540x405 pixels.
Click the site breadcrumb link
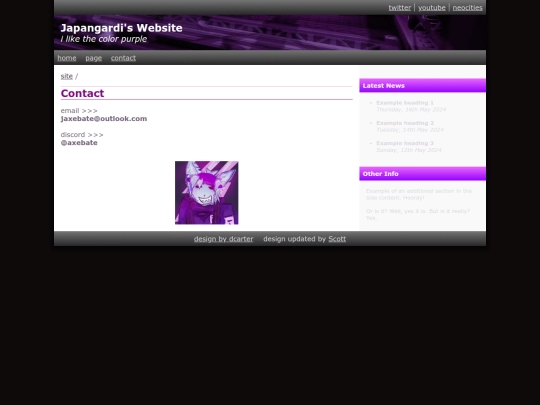tap(66, 76)
